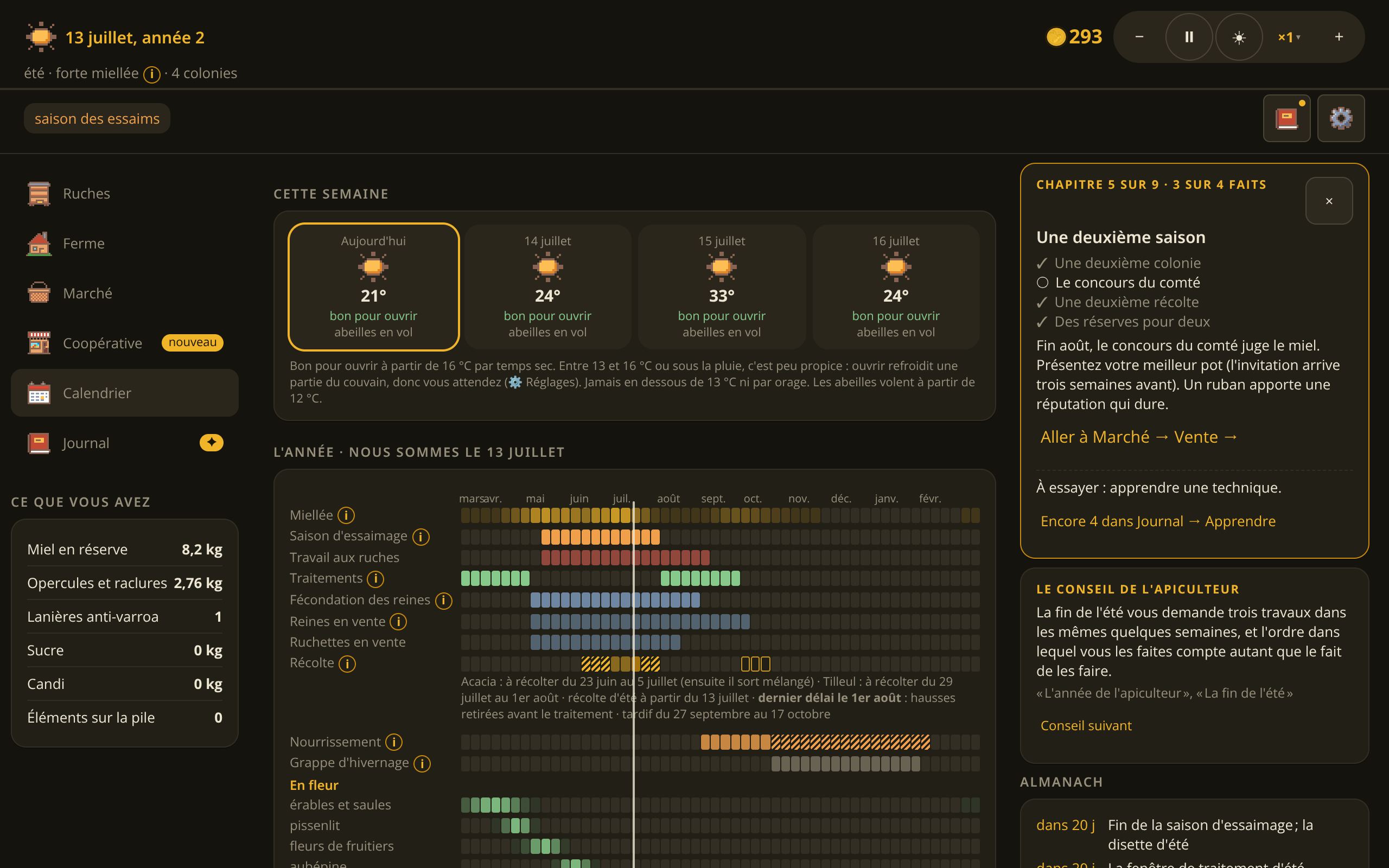Show info for Miellée row
The height and width of the screenshot is (868, 1389).
click(x=346, y=515)
